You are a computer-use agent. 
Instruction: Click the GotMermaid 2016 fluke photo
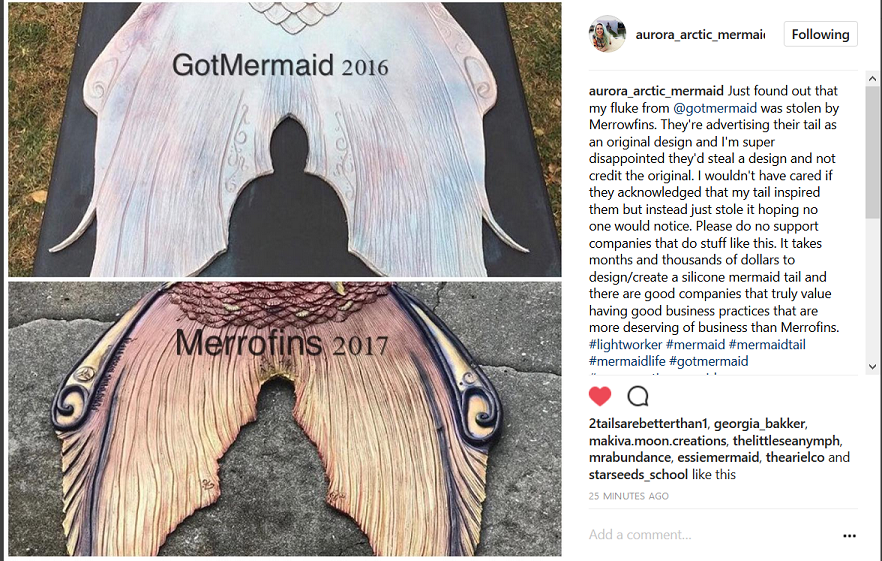click(x=285, y=139)
